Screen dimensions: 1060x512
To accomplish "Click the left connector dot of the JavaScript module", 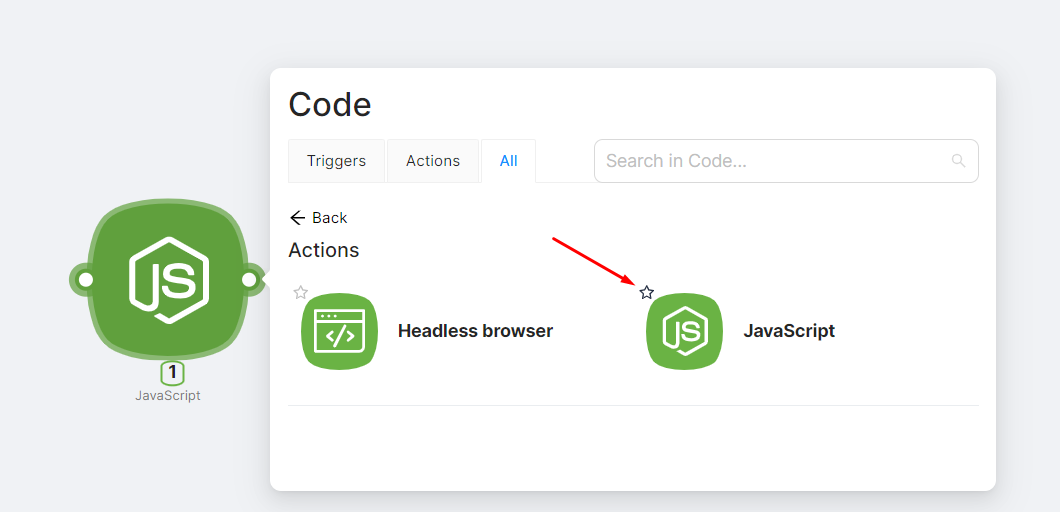I will (86, 279).
